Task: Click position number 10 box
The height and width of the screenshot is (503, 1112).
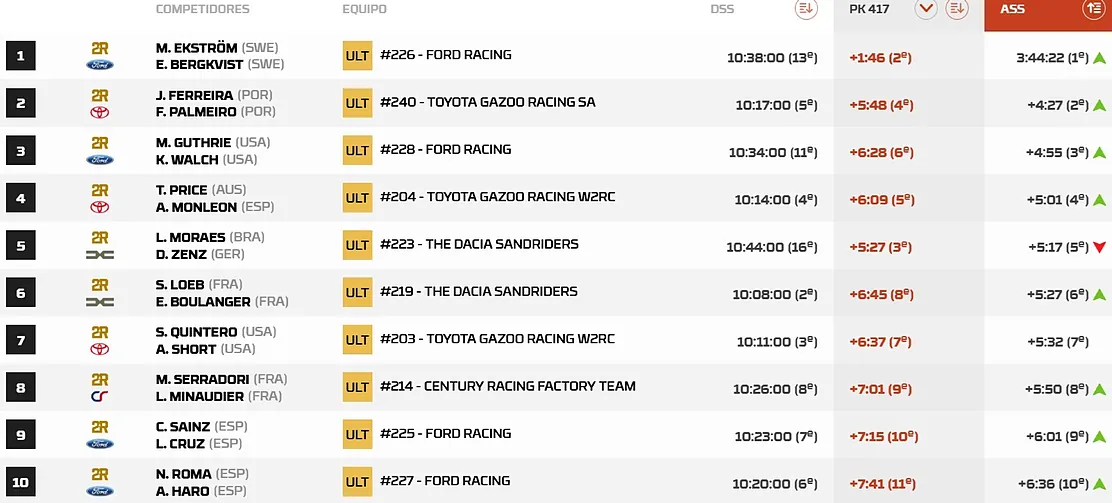Action: 21,482
